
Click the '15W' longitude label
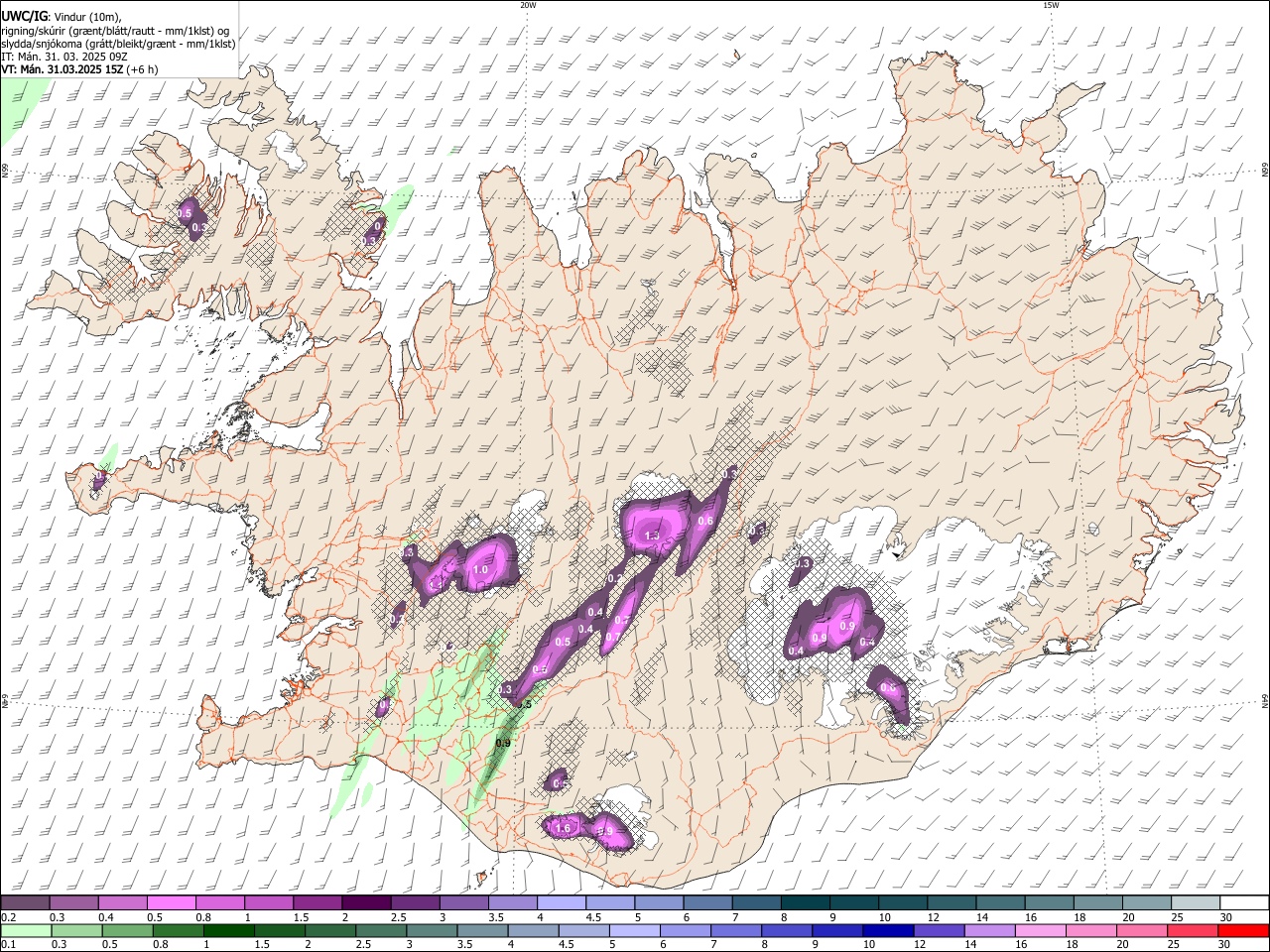point(1051,5)
